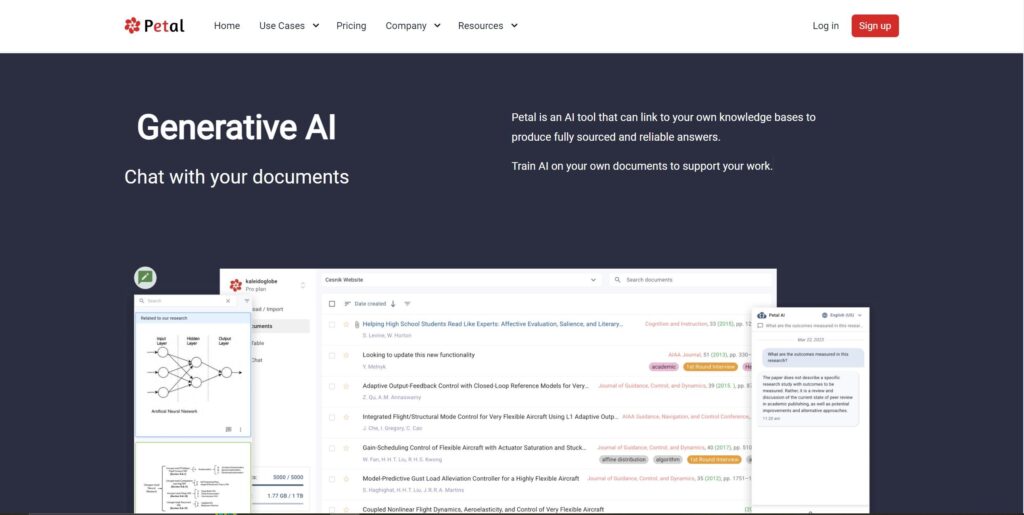Star the Helping High School Students document
Viewport: 1024px width, 515px height.
point(347,325)
